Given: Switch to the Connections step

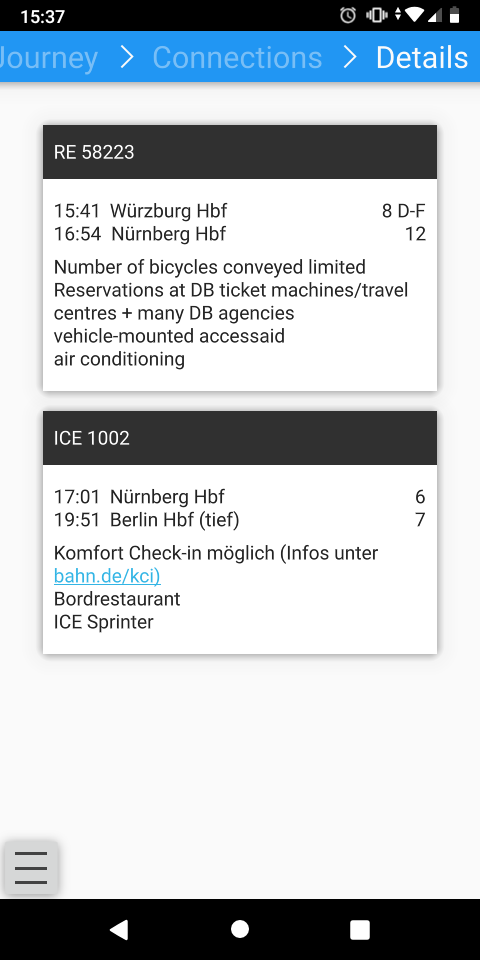Looking at the screenshot, I should pos(237,58).
